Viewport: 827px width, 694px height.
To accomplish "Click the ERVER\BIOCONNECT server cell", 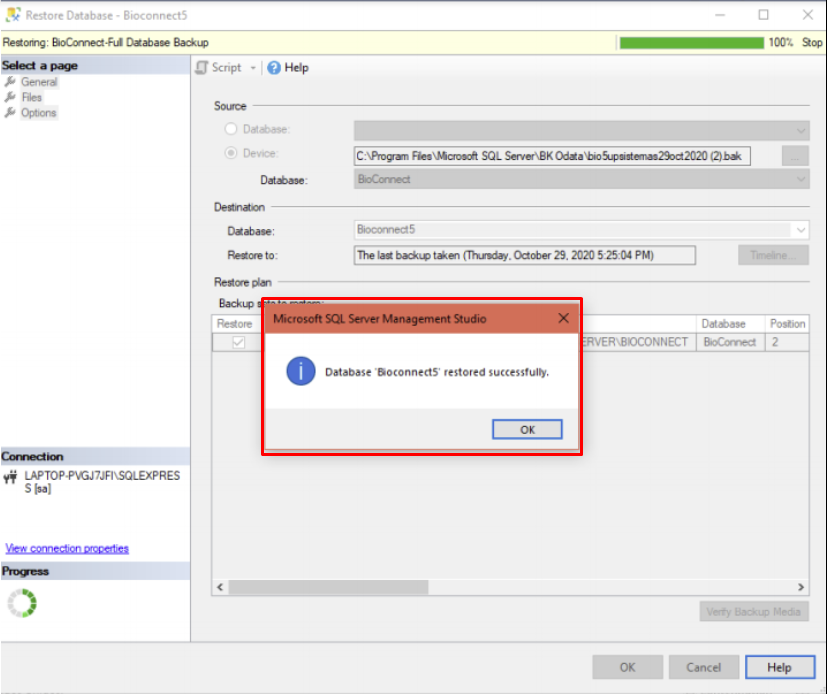I will (x=637, y=342).
